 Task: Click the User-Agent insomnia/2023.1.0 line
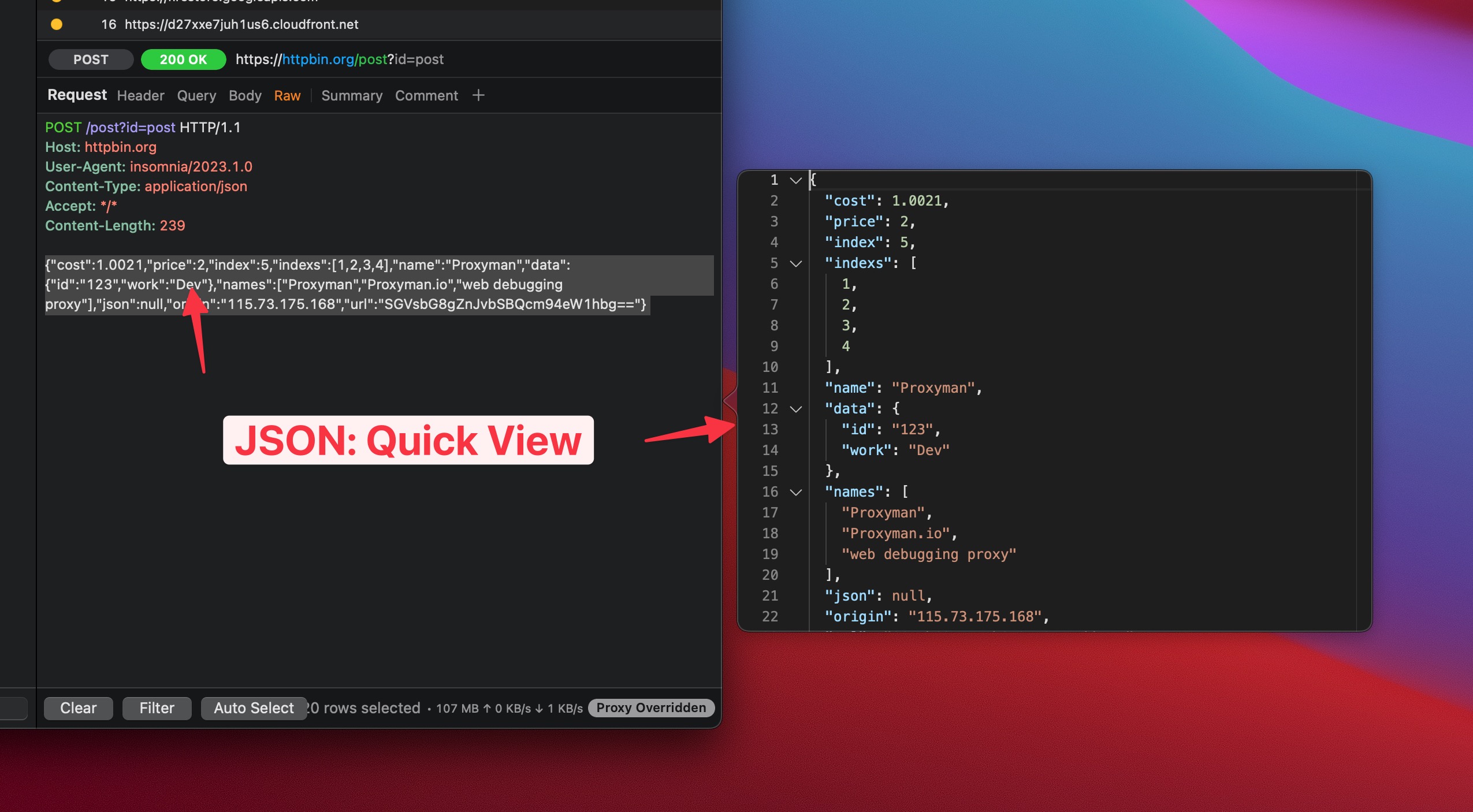tap(149, 167)
